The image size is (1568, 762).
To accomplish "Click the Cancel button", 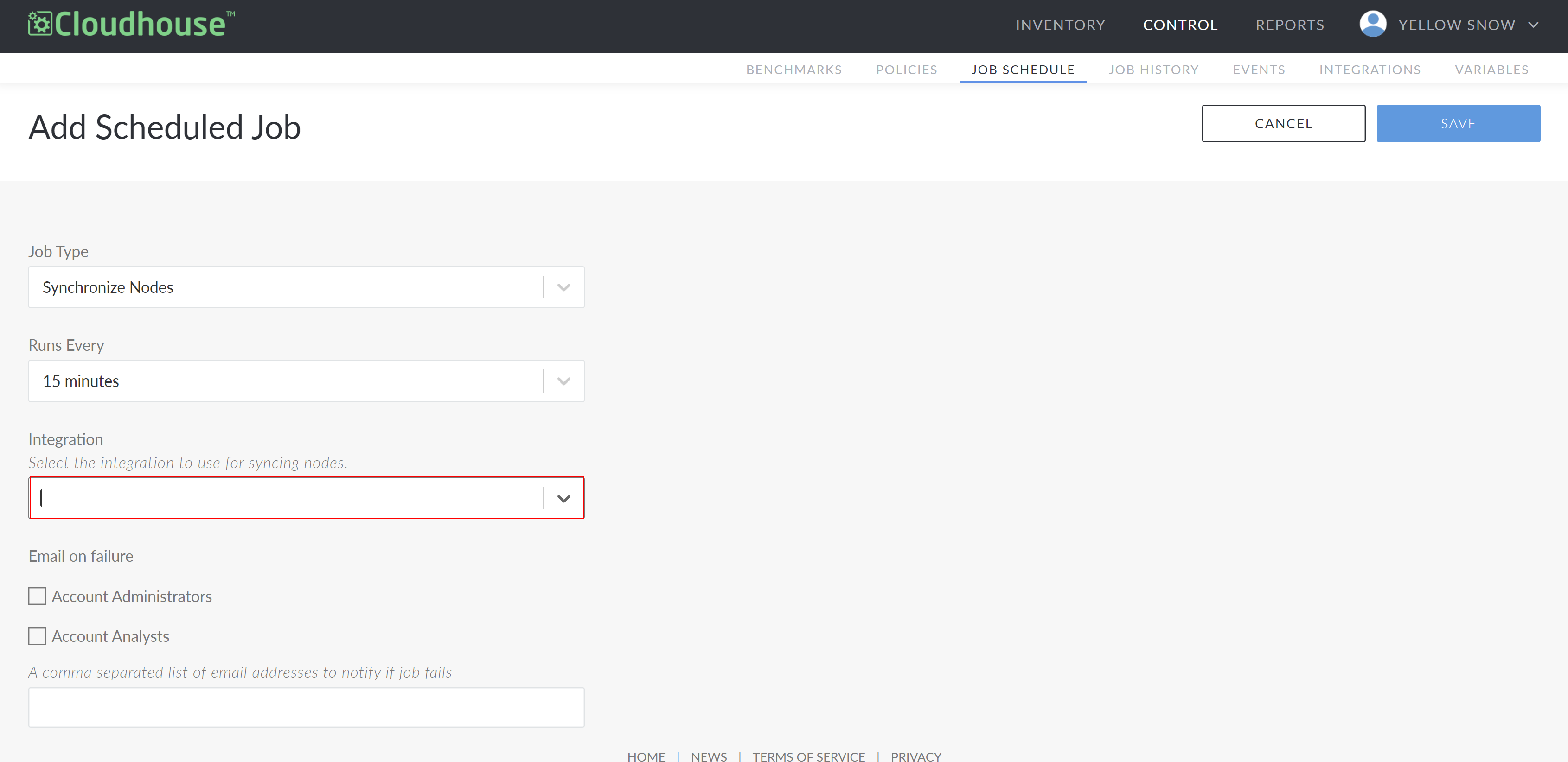I will point(1283,123).
